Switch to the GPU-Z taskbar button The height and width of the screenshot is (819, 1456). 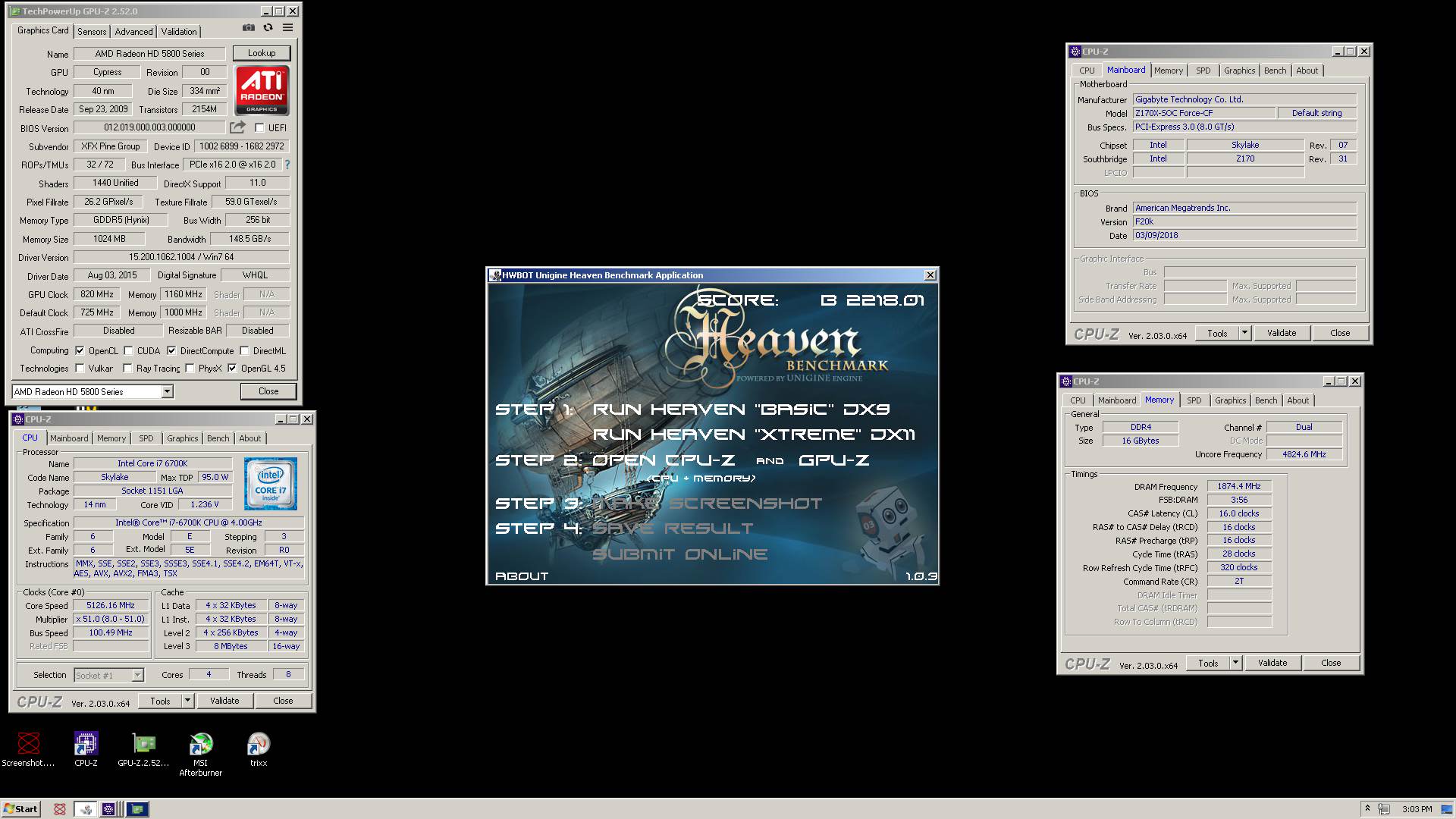(x=137, y=809)
